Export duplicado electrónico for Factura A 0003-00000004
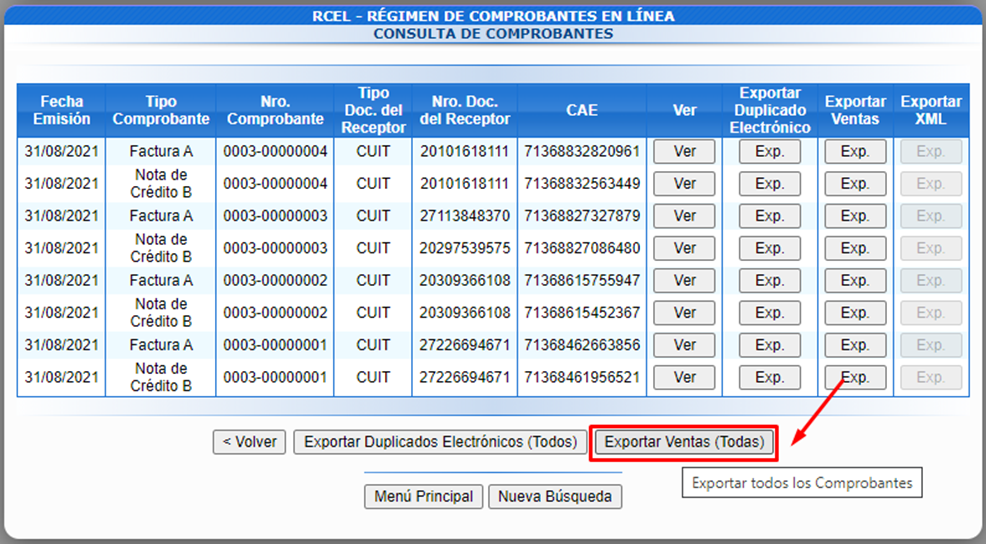986x544 pixels. (x=769, y=152)
